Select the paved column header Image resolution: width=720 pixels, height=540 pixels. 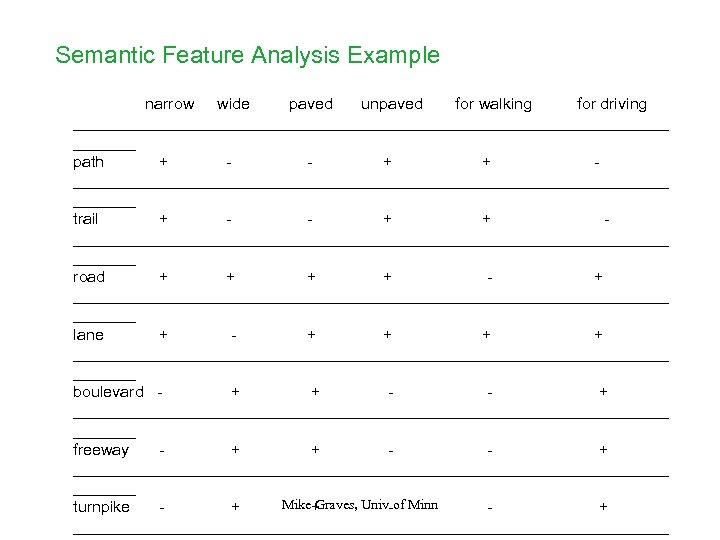(x=310, y=104)
